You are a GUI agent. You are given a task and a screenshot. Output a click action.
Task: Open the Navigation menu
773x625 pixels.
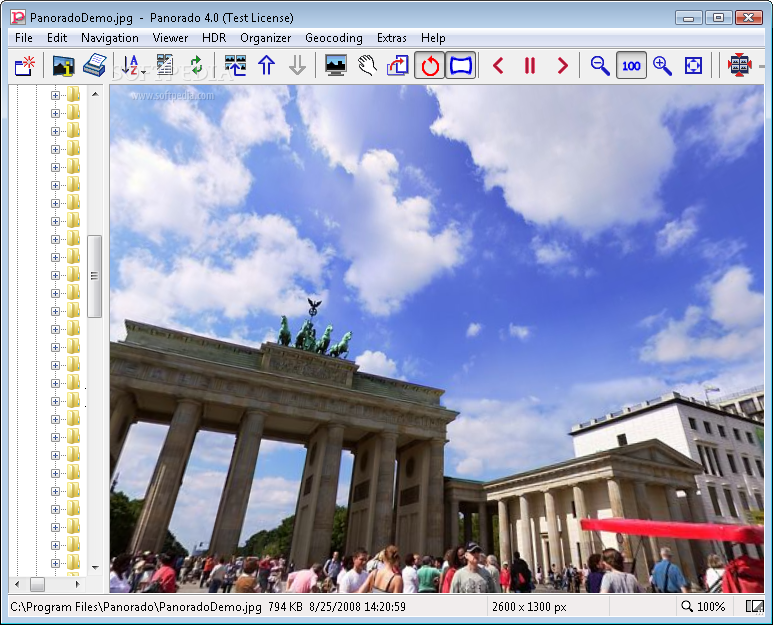pos(109,38)
